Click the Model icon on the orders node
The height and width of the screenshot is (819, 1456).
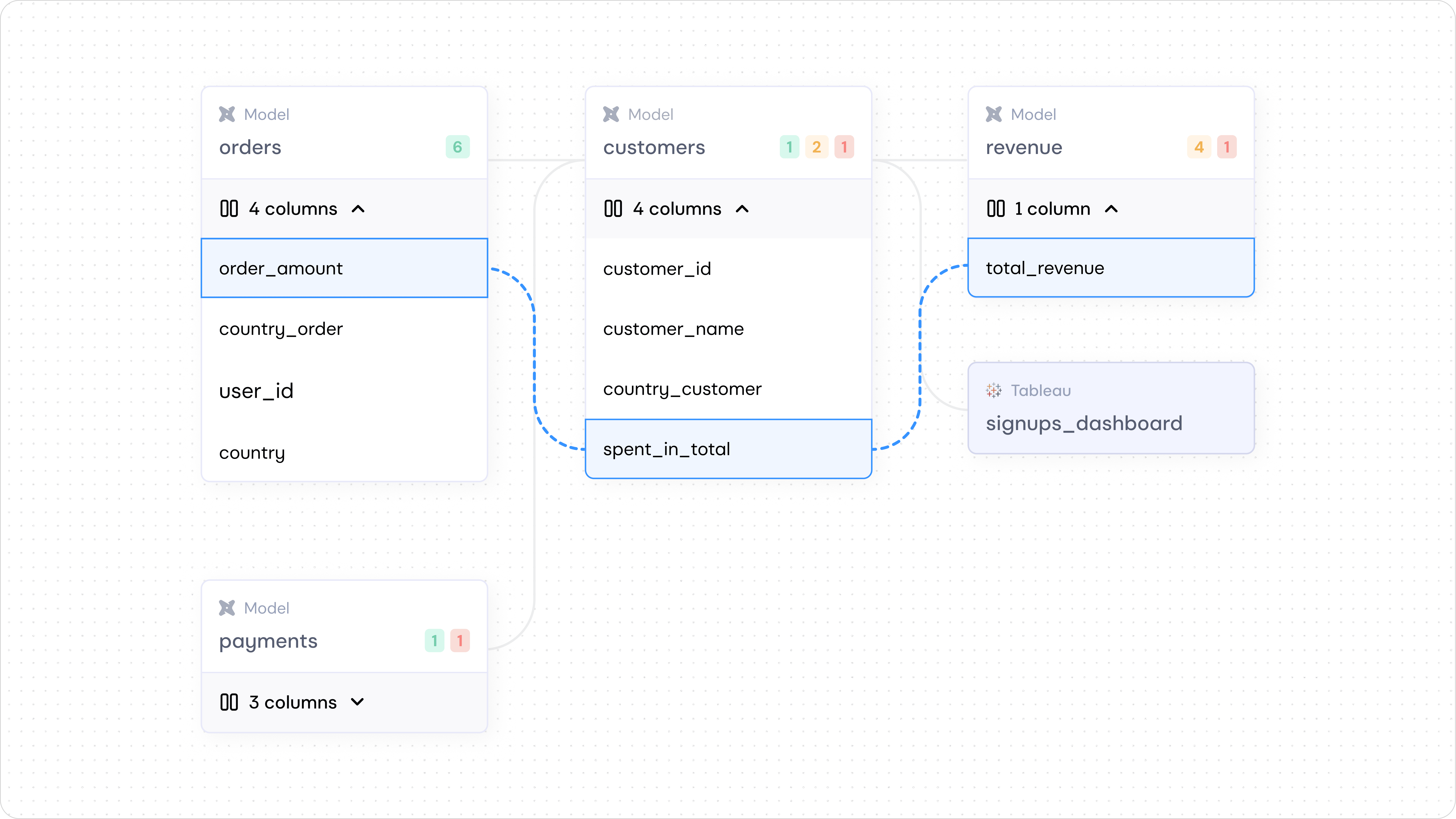[227, 114]
